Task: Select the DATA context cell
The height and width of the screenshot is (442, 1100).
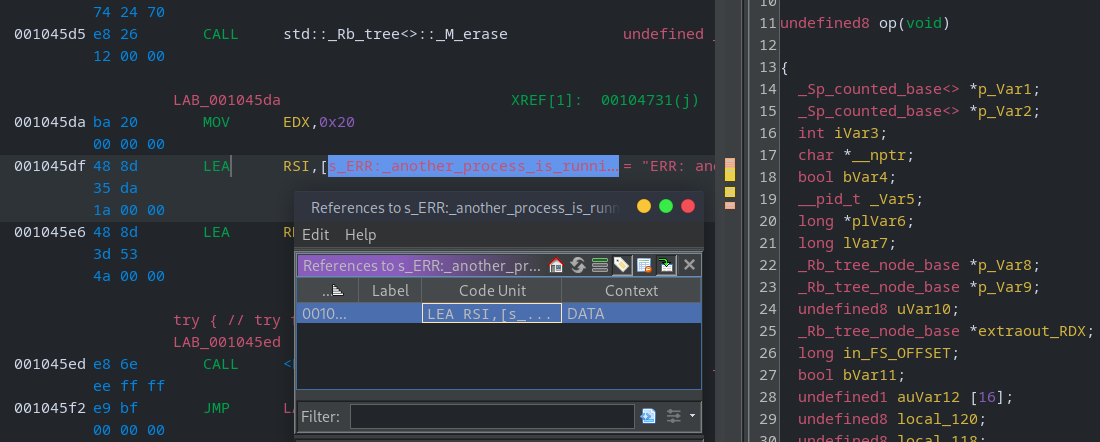Action: [631, 314]
